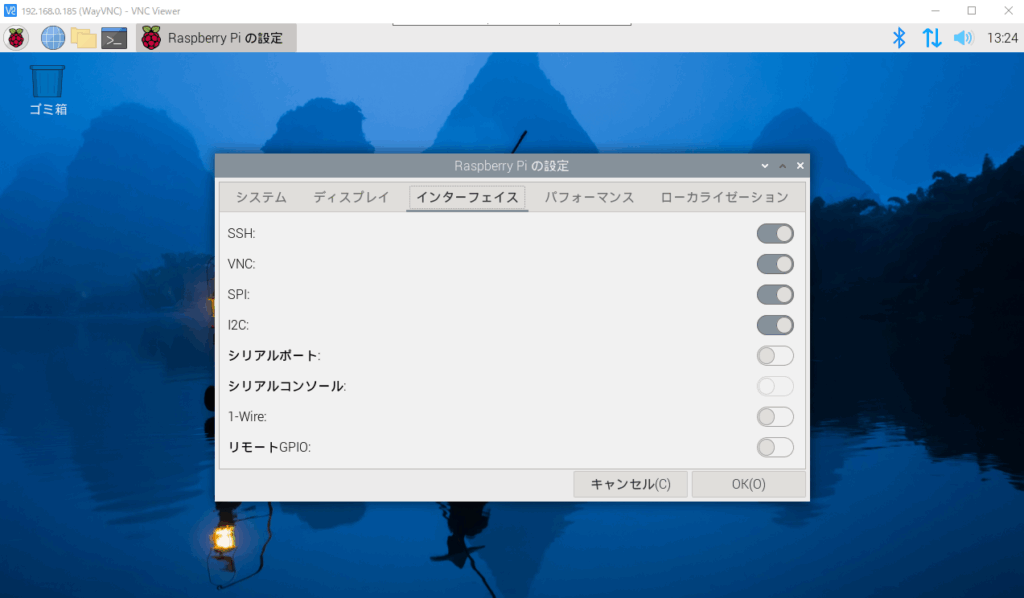Screen dimensions: 1024x598
Task: Close the Raspberry Pi の設定 dialog
Action: pos(800,166)
